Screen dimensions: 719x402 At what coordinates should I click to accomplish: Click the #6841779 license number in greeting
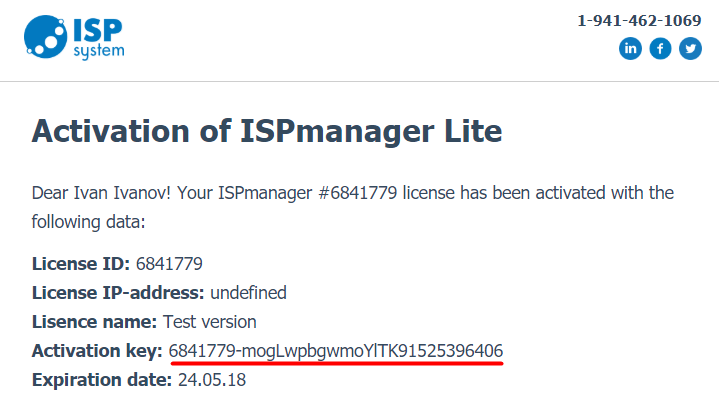click(358, 193)
